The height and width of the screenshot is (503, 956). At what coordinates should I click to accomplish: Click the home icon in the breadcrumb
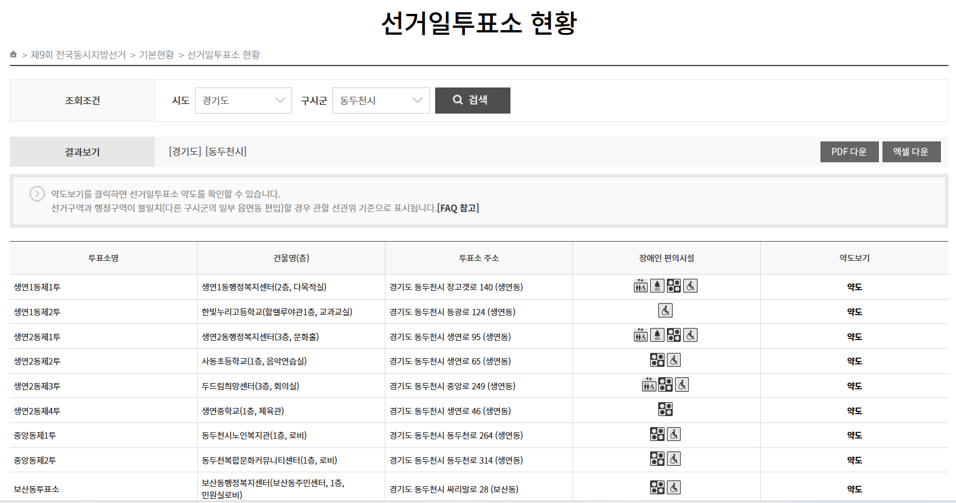point(13,54)
